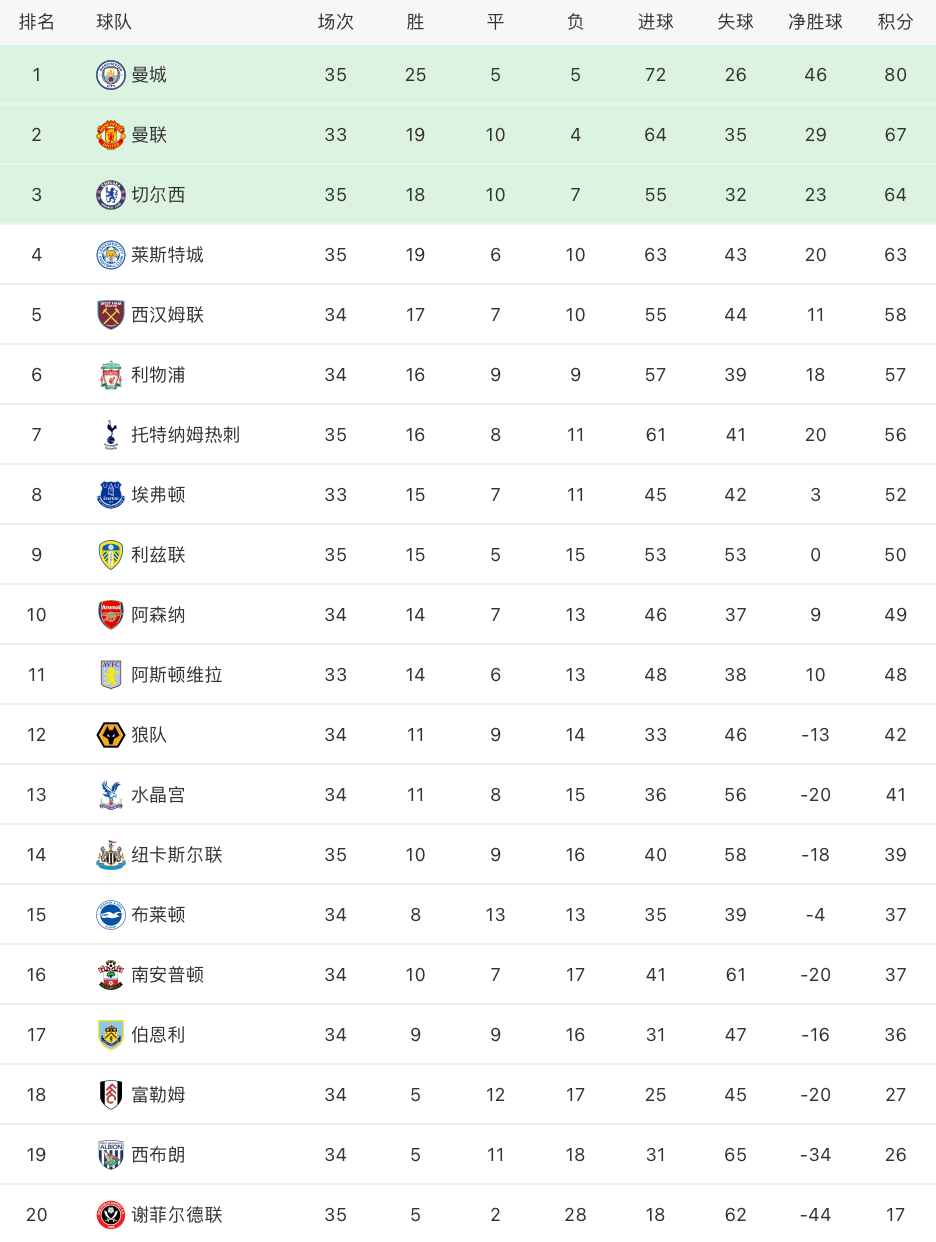
Task: Select the 排名 column header
Action: pyautogui.click(x=37, y=22)
